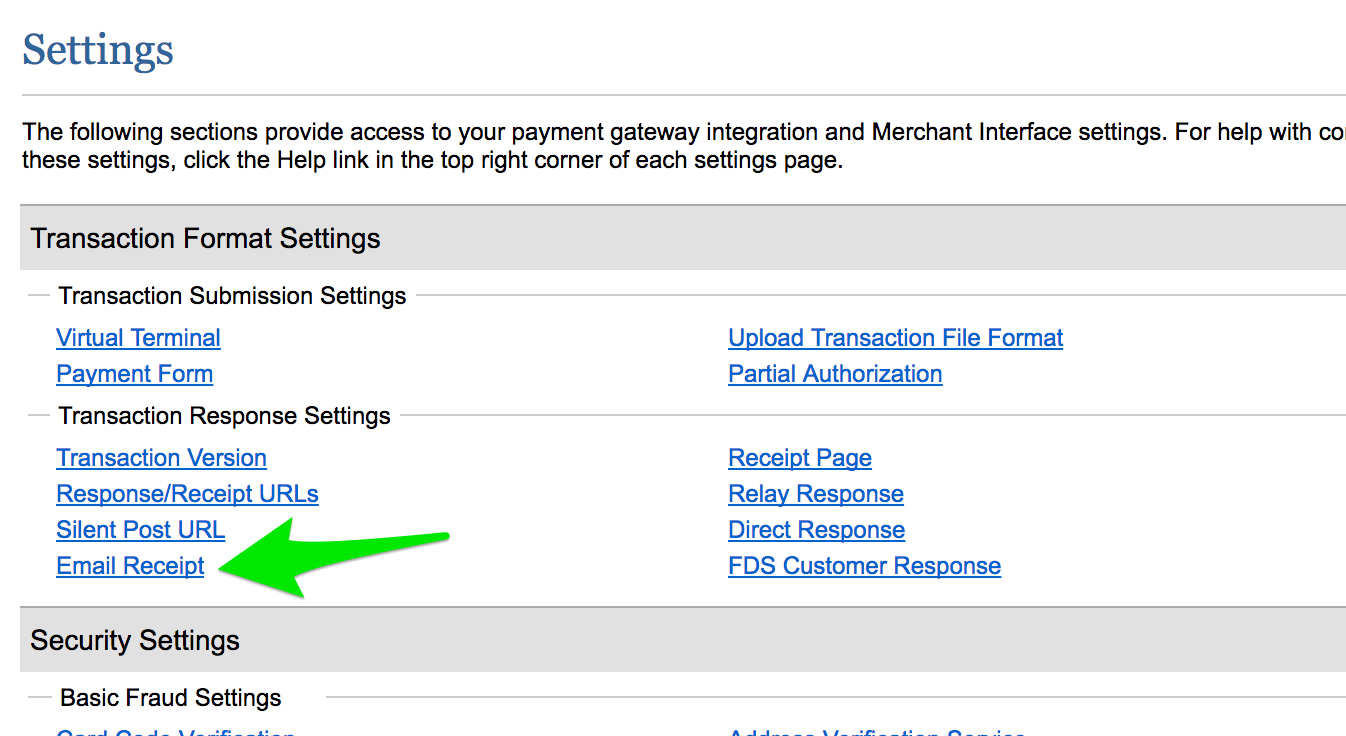Configure Relay Response settings
Screen dimensions: 1346x736
815,493
